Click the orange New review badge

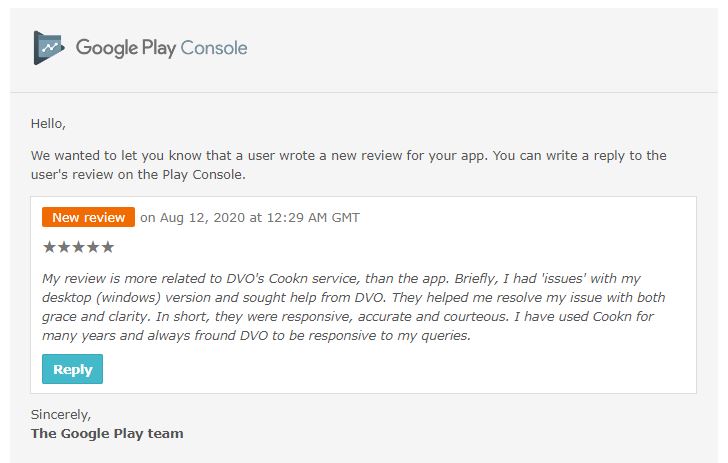(88, 217)
